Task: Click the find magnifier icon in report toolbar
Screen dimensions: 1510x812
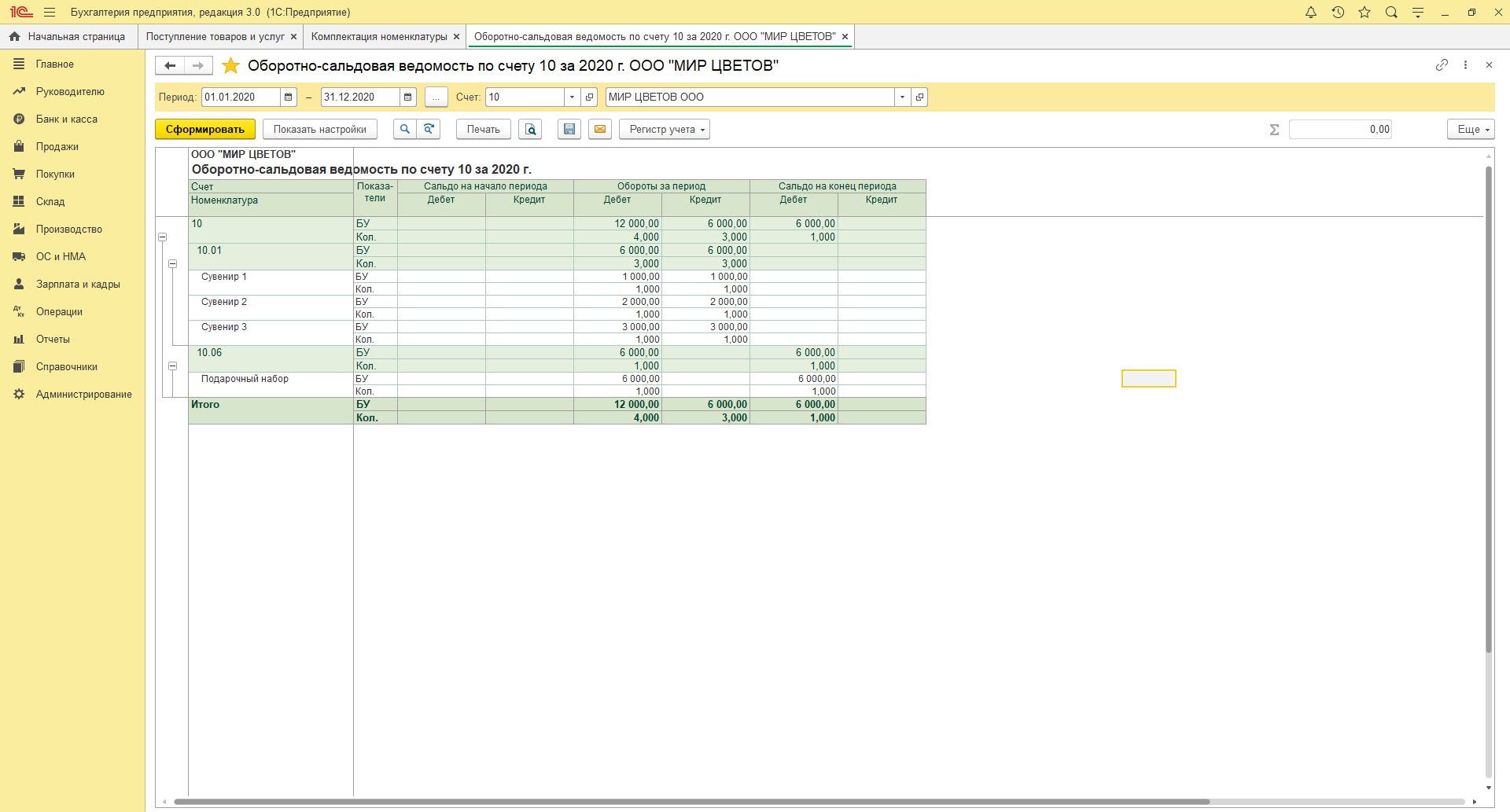Action: click(404, 130)
